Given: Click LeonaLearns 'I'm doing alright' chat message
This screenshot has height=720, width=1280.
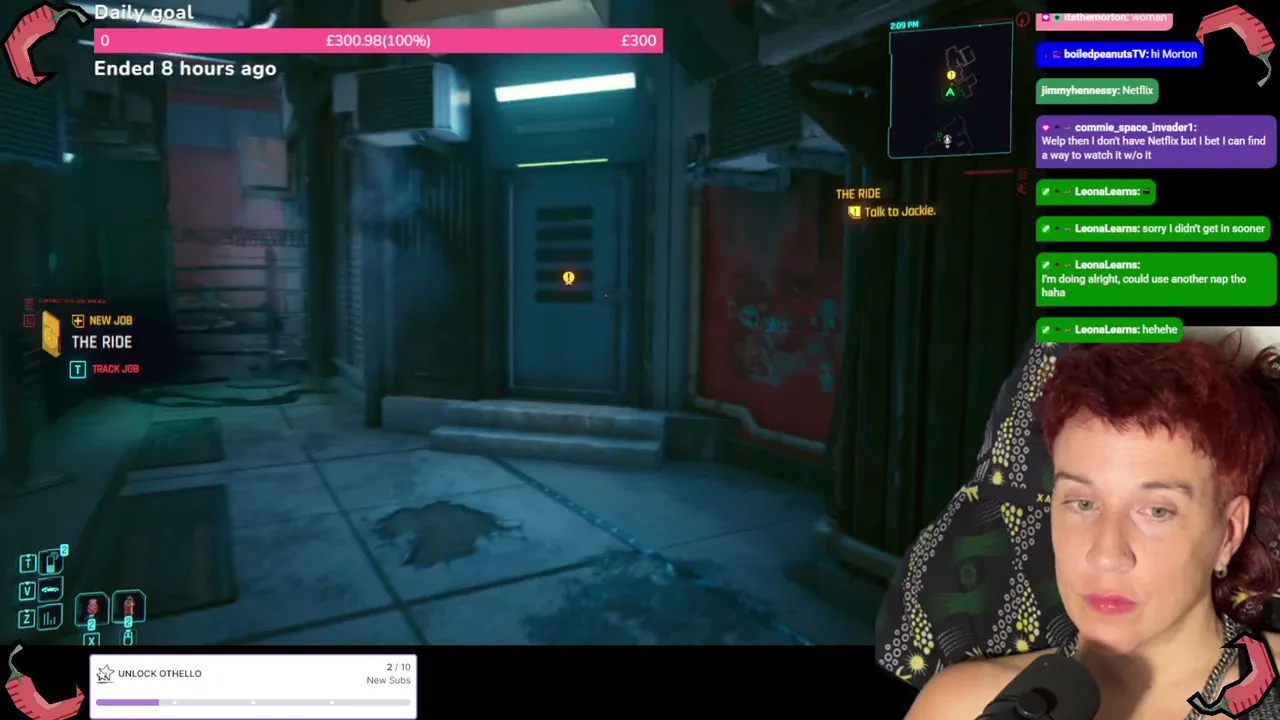Looking at the screenshot, I should point(1156,279).
